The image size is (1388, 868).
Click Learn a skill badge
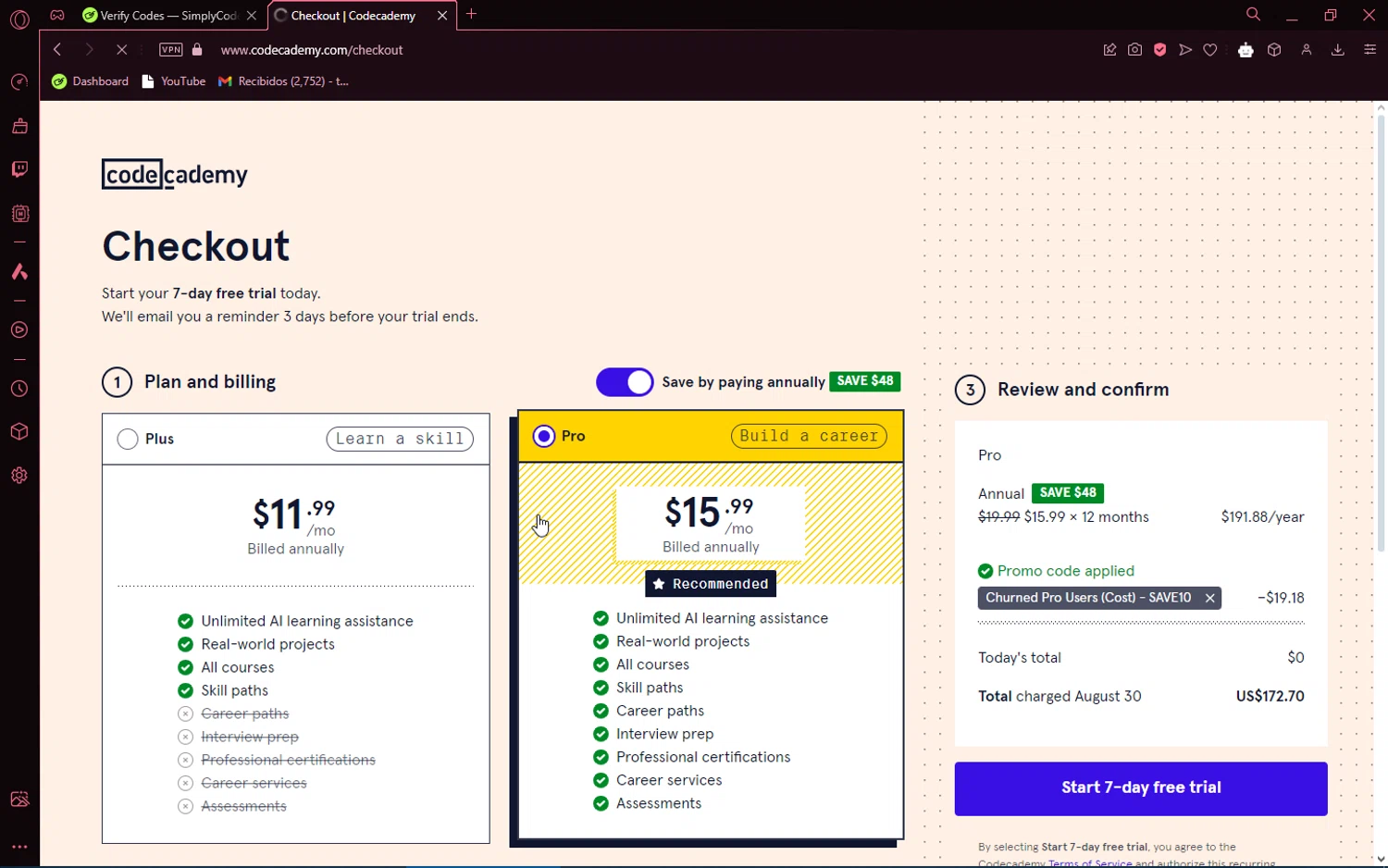(x=400, y=439)
